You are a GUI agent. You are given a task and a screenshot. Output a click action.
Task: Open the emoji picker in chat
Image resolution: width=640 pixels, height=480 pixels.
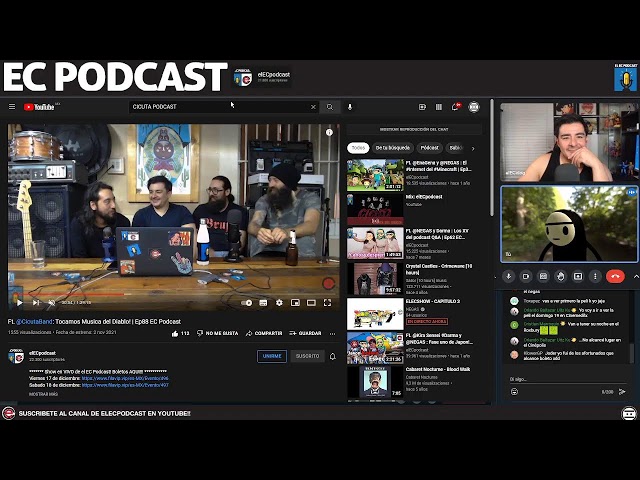click(x=514, y=392)
